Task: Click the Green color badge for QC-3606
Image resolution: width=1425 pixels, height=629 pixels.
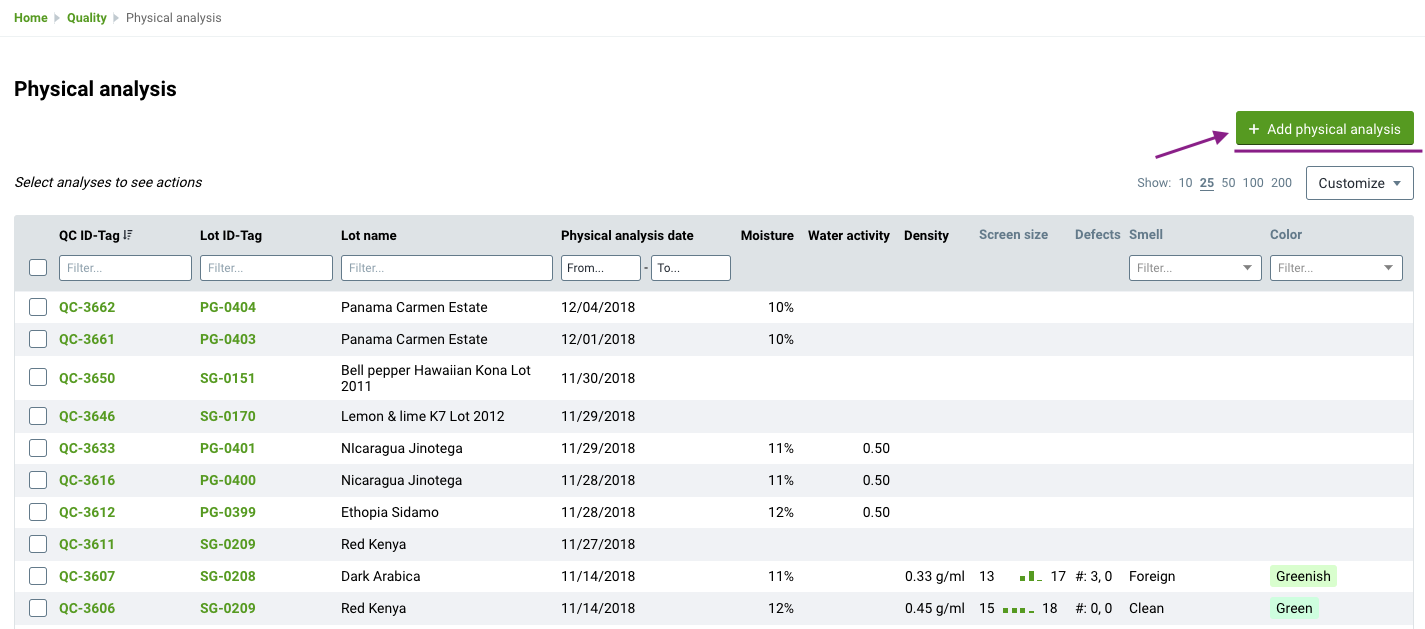Action: tap(1294, 608)
